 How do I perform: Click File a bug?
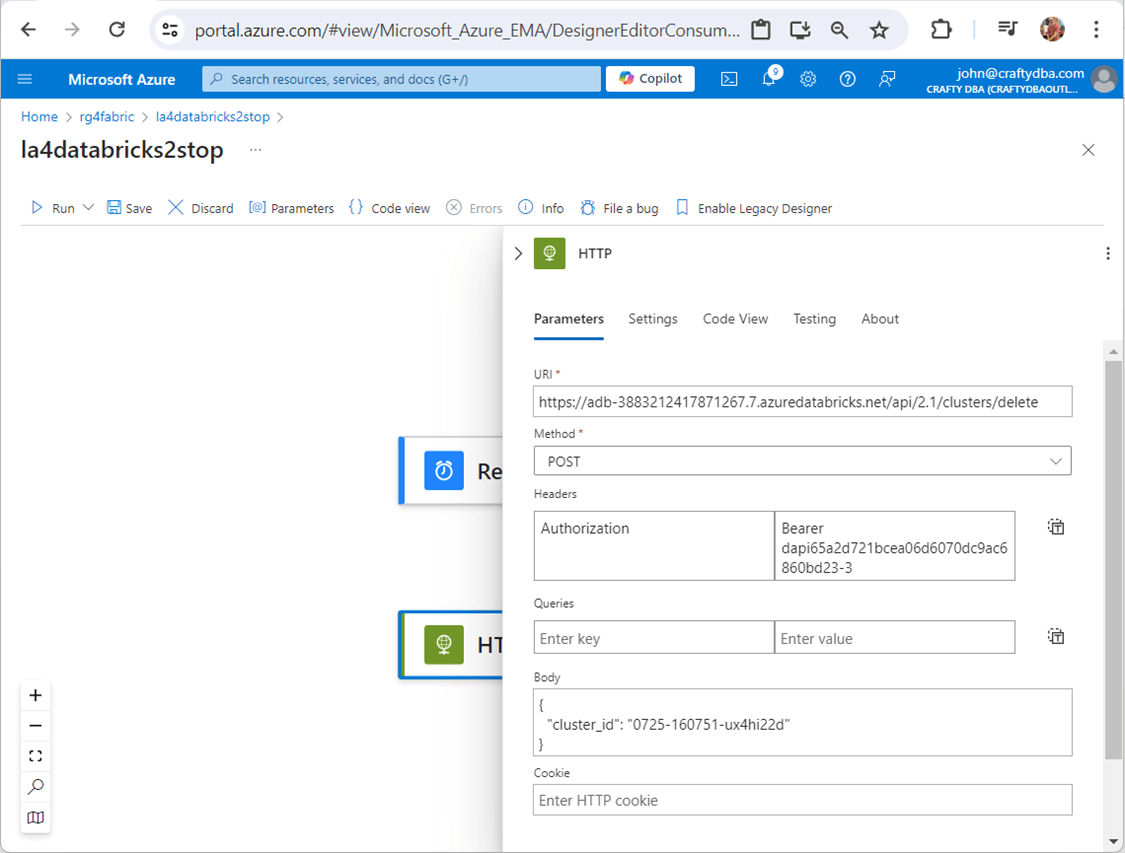click(x=619, y=208)
